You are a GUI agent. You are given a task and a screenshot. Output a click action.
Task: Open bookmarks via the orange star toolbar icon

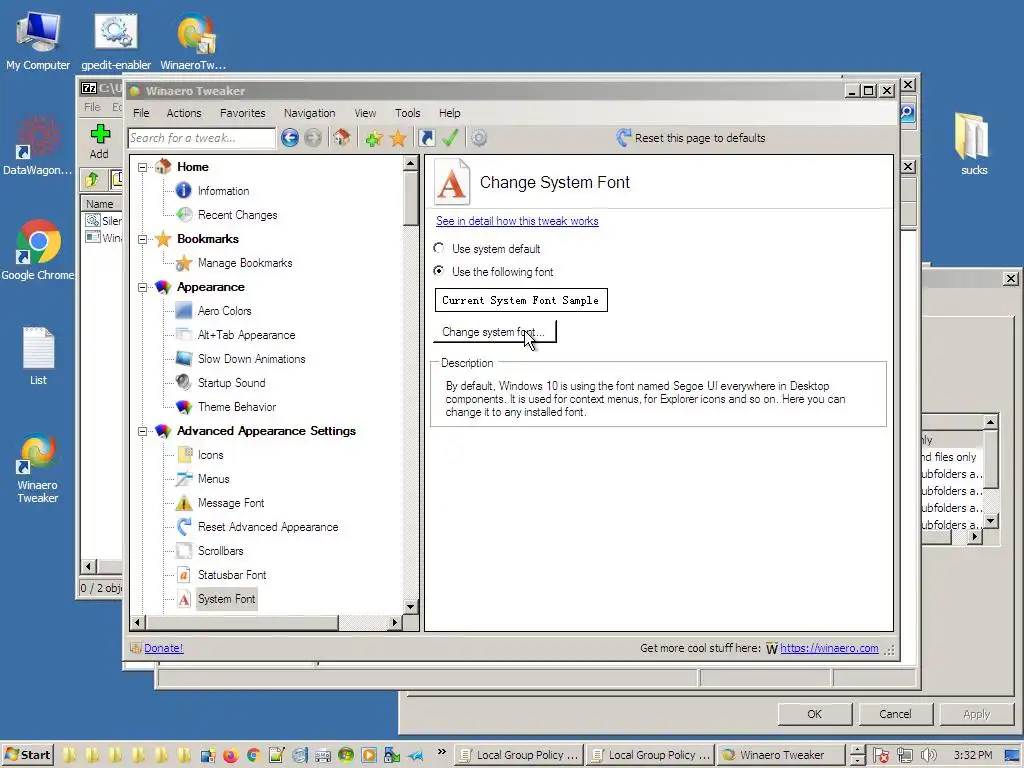398,138
